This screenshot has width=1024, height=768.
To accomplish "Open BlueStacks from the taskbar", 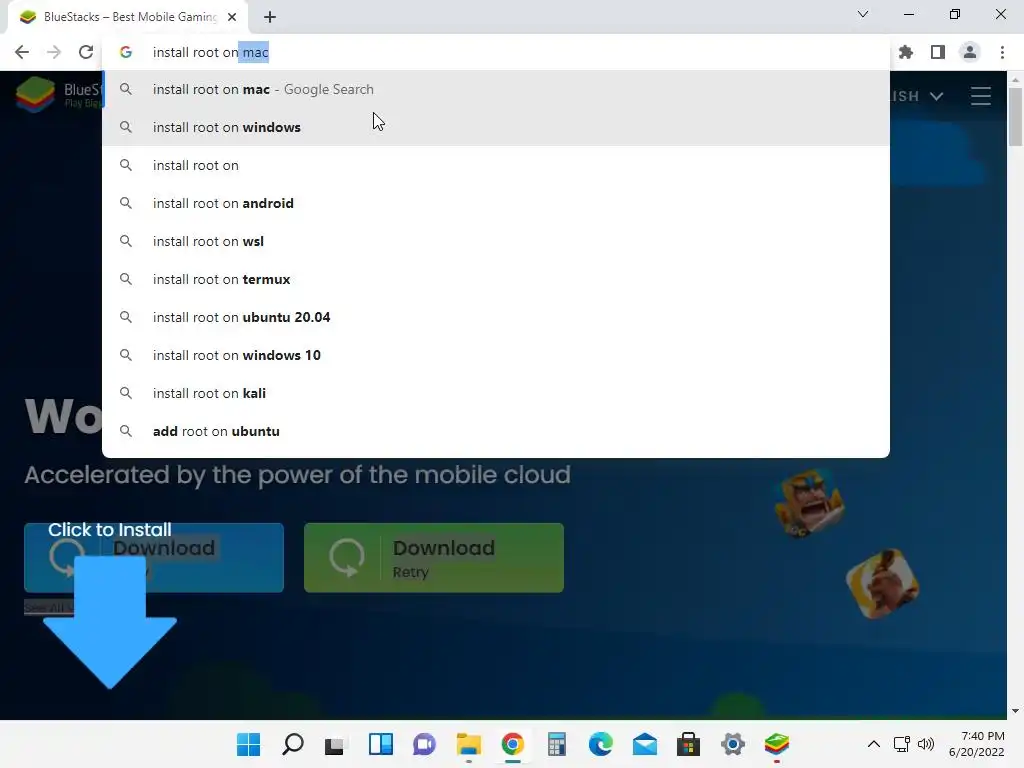I will click(776, 744).
